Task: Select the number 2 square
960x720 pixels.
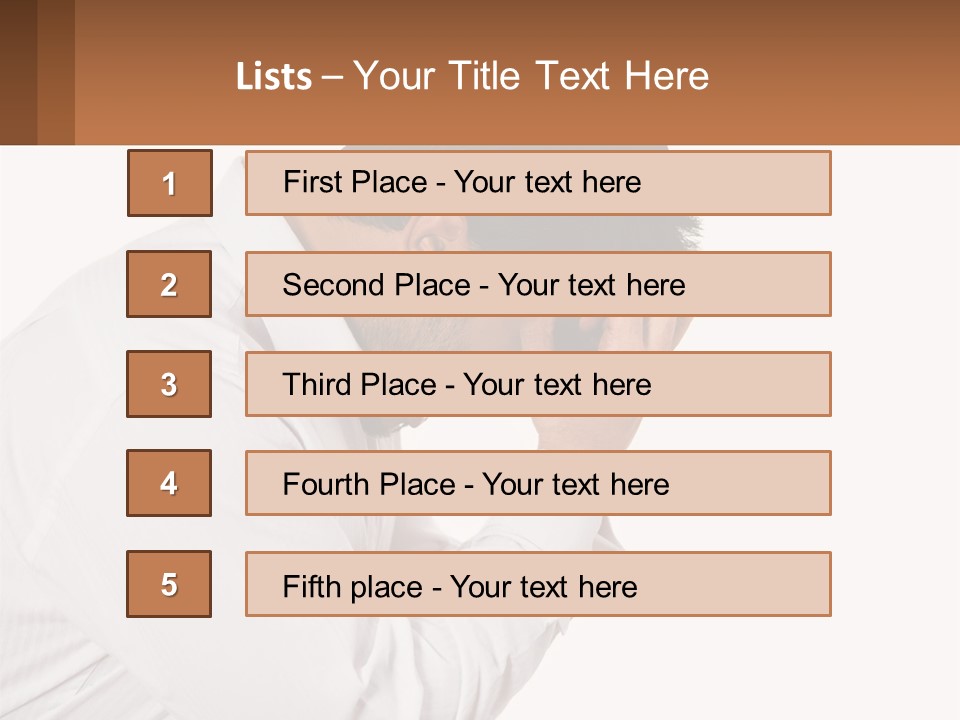Action: point(169,284)
